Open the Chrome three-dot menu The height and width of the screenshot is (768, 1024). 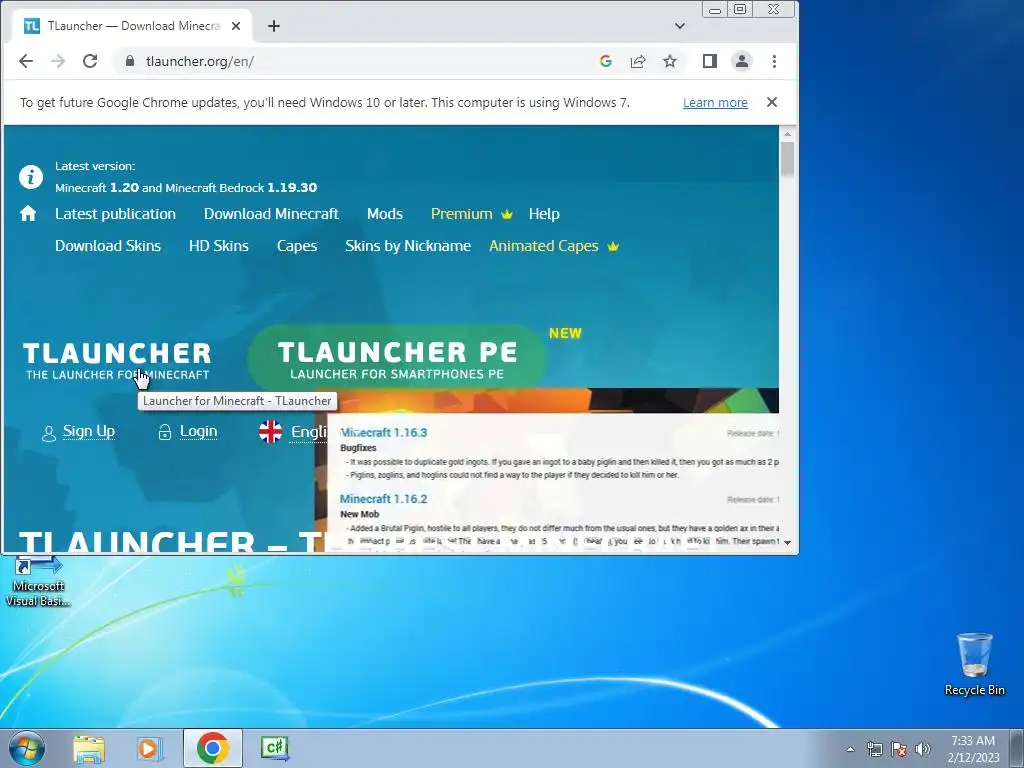[774, 61]
